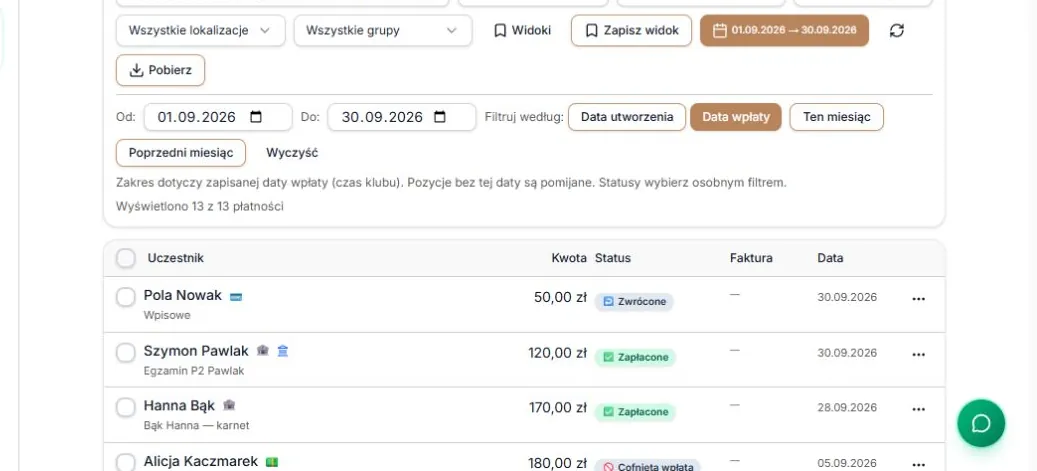Click the participant name Szymon Pawlak
This screenshot has width=1037, height=471.
pos(196,351)
